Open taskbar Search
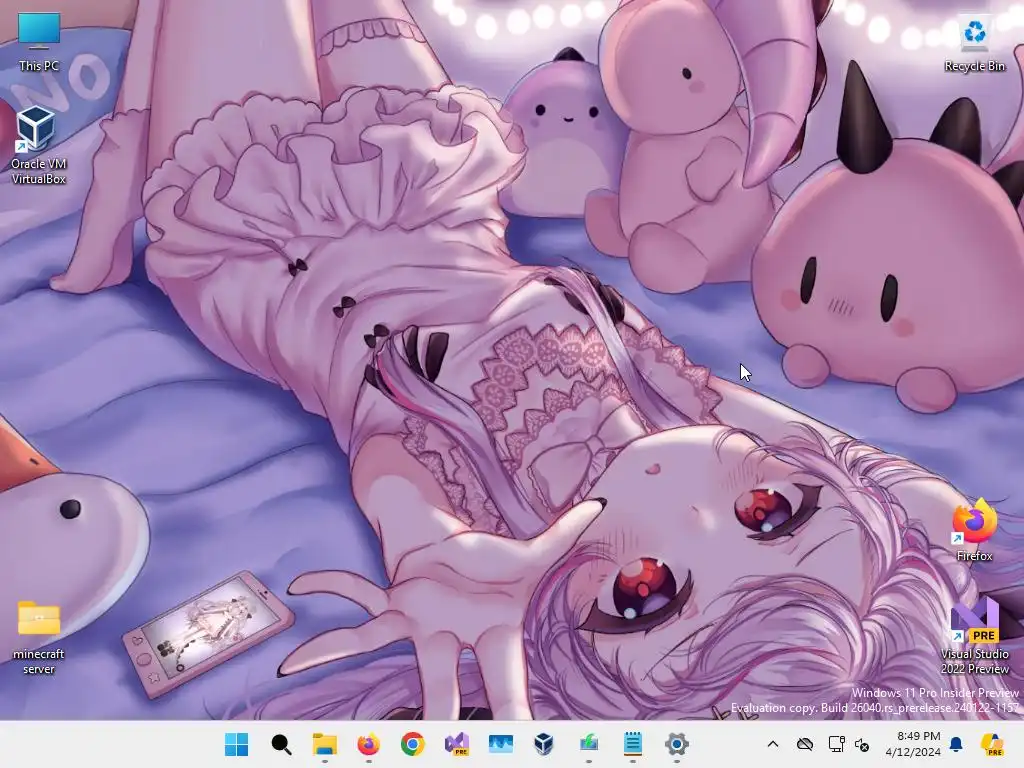This screenshot has width=1024, height=768. coord(281,744)
